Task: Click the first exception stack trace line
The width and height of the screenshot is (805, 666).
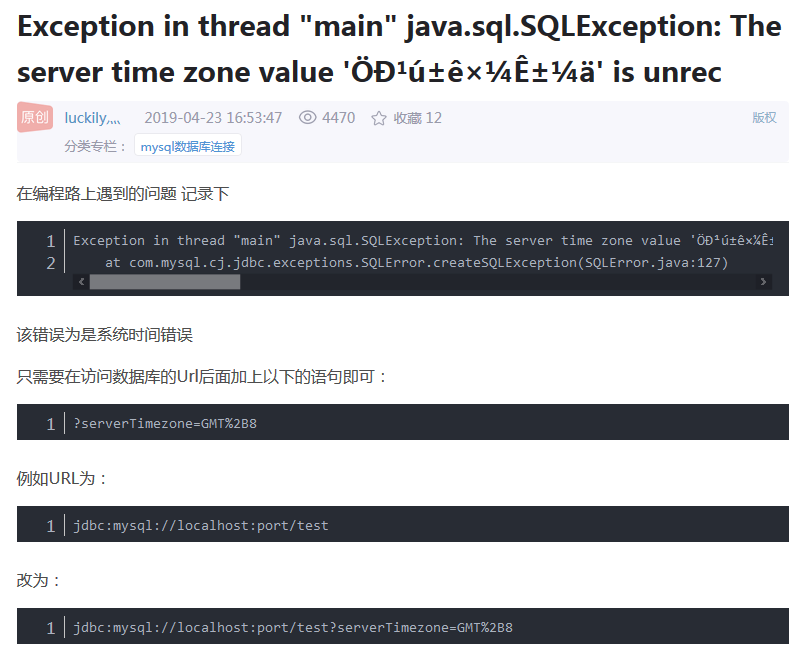Action: click(423, 240)
